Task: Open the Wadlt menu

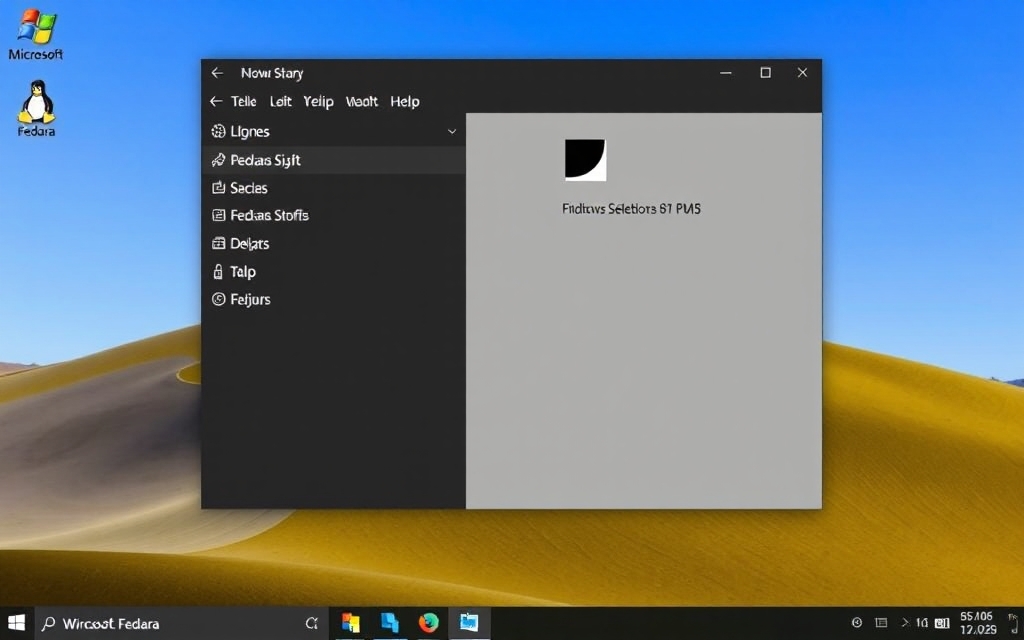Action: (x=362, y=101)
